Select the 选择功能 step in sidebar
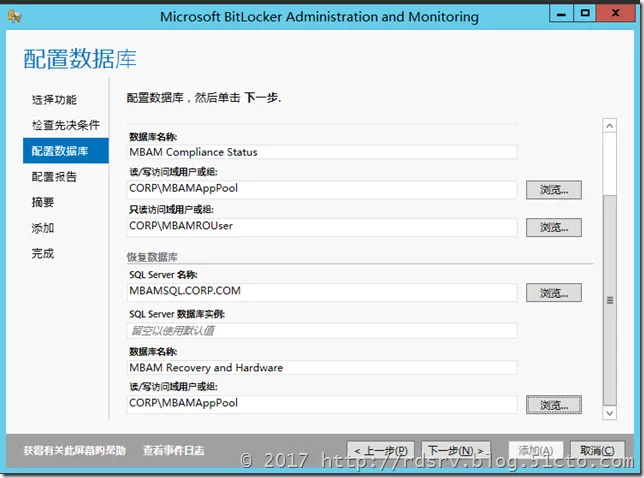The width and height of the screenshot is (644, 478). (x=54, y=100)
